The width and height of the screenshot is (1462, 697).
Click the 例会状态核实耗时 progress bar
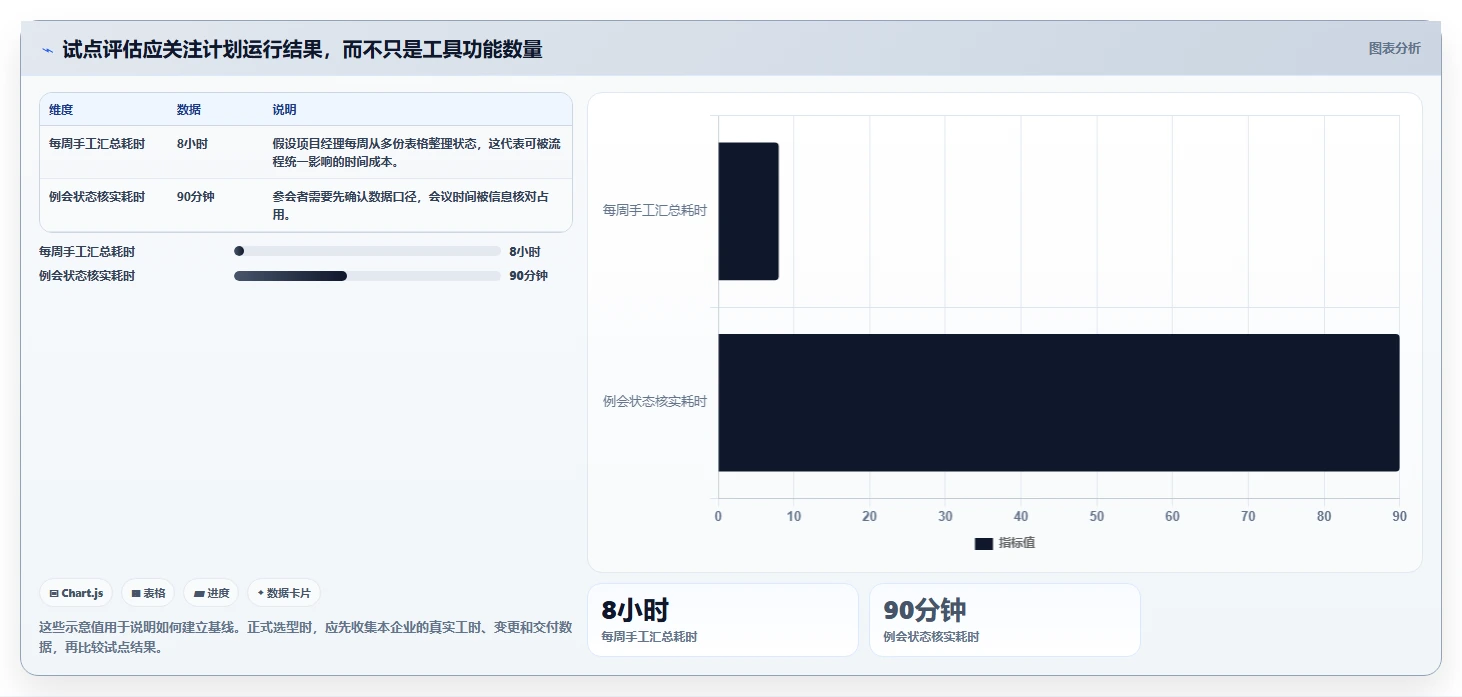click(x=367, y=276)
